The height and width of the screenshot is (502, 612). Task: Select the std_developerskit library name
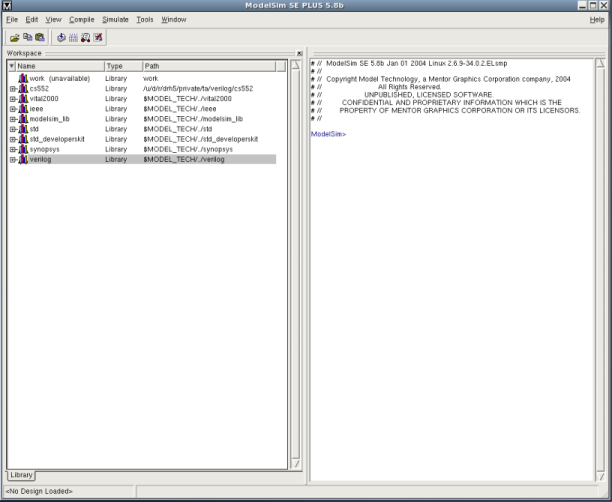[x=57, y=139]
